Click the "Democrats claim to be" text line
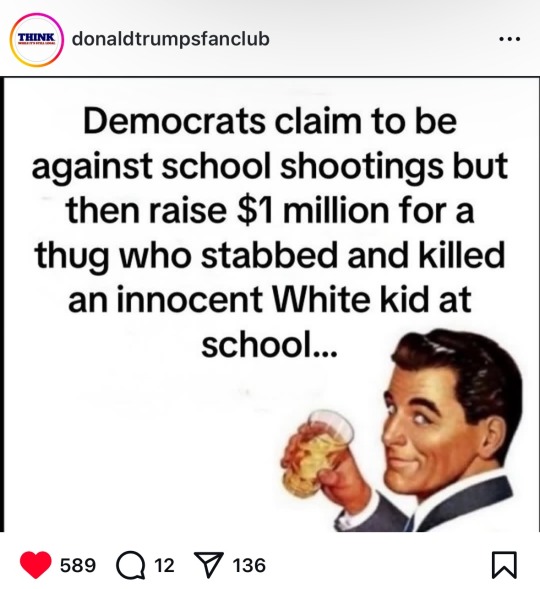Viewport: 540px width, 589px height. pyautogui.click(x=270, y=121)
